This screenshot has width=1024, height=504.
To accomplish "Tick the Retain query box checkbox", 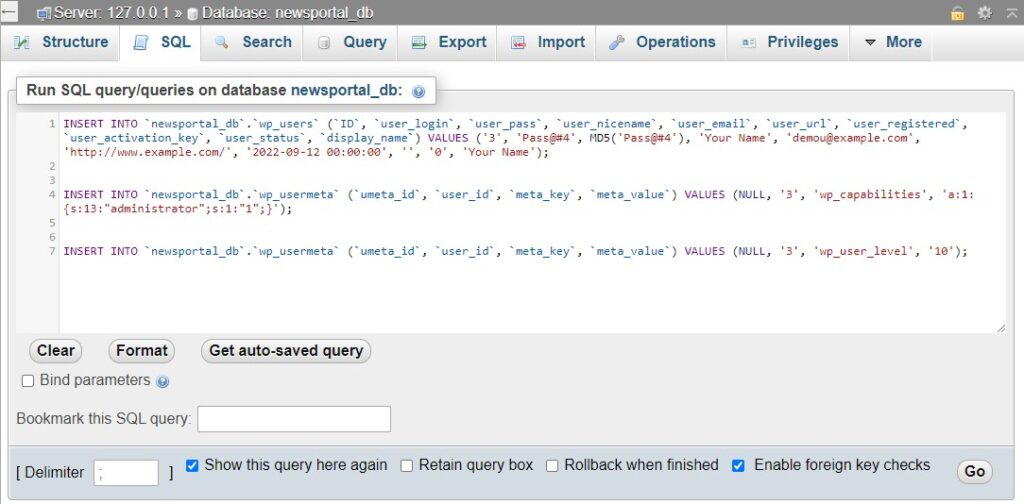I will (407, 466).
